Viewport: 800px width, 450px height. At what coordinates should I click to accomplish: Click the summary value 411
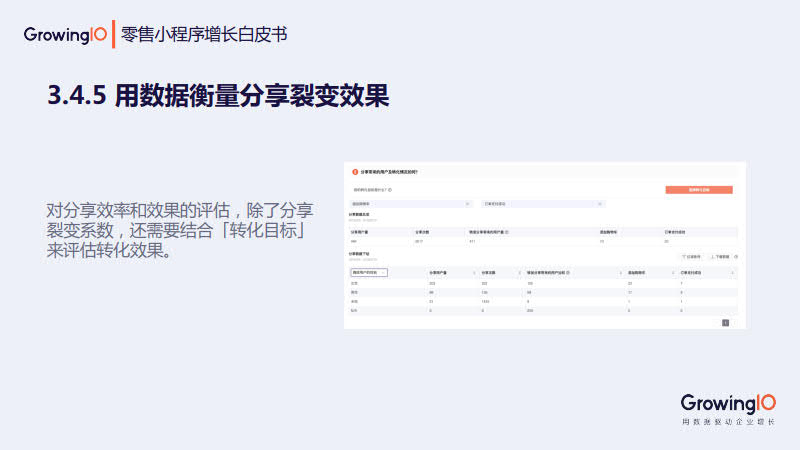[x=472, y=241]
